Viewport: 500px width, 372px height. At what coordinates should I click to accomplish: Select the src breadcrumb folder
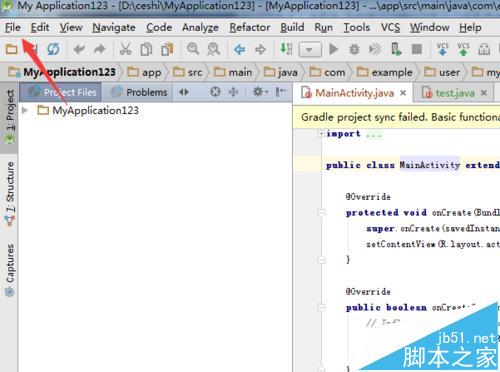[188, 72]
